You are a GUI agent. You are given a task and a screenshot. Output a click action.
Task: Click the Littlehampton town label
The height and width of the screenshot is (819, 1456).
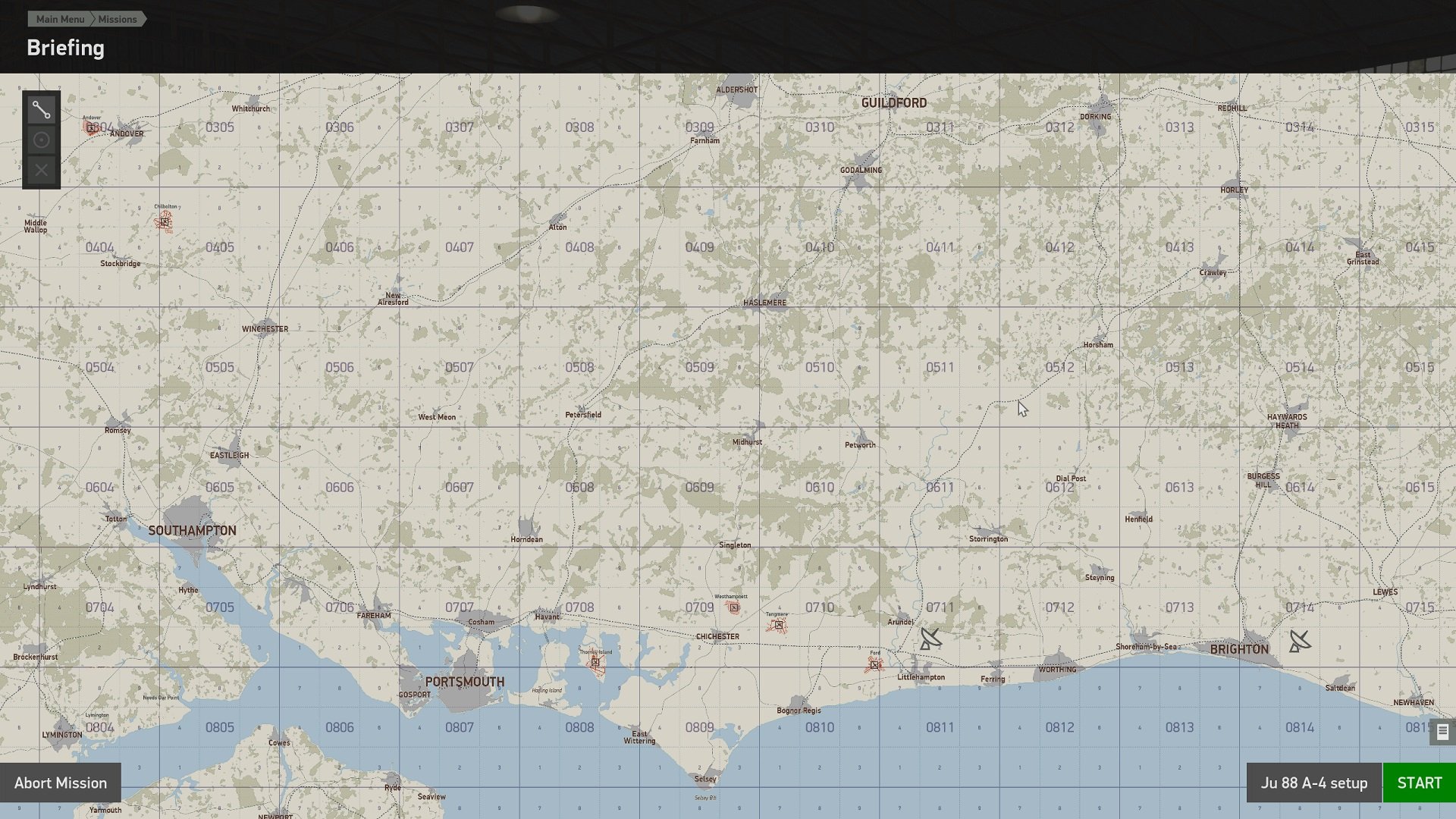[921, 677]
